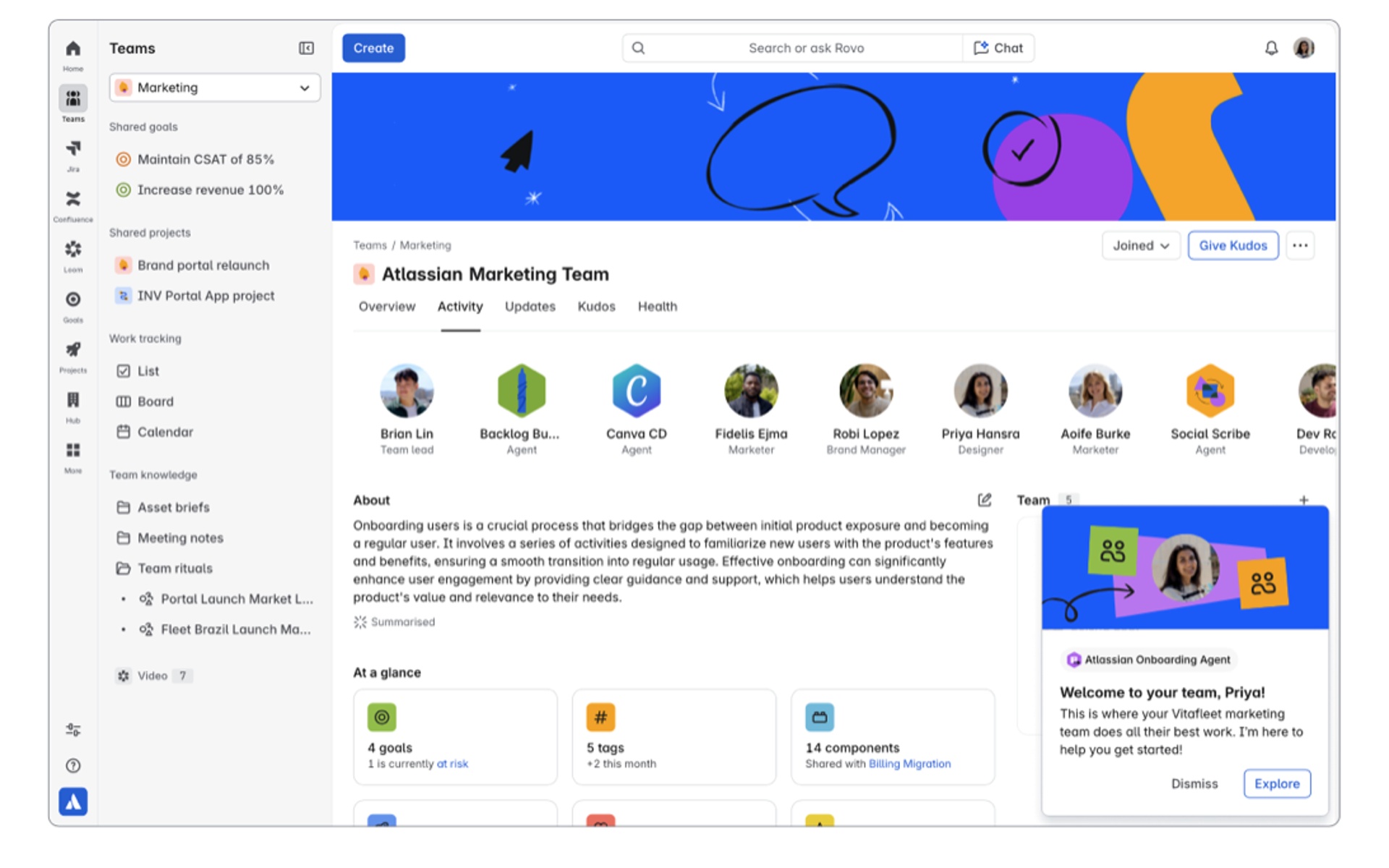Open Brian Lin's profile picture
This screenshot has width=1389, height=868.
pos(407,391)
